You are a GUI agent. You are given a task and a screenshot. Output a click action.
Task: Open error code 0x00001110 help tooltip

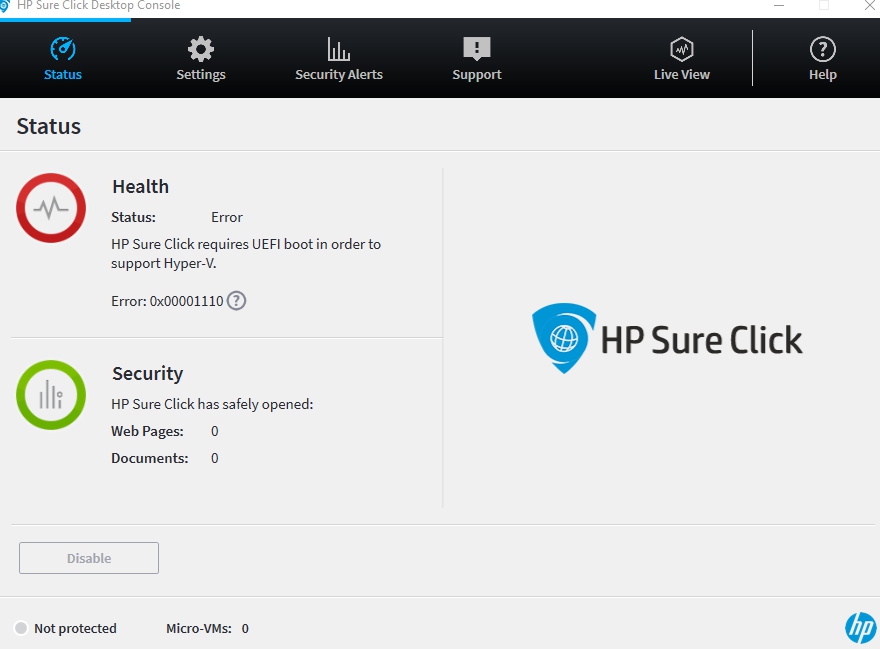click(236, 300)
